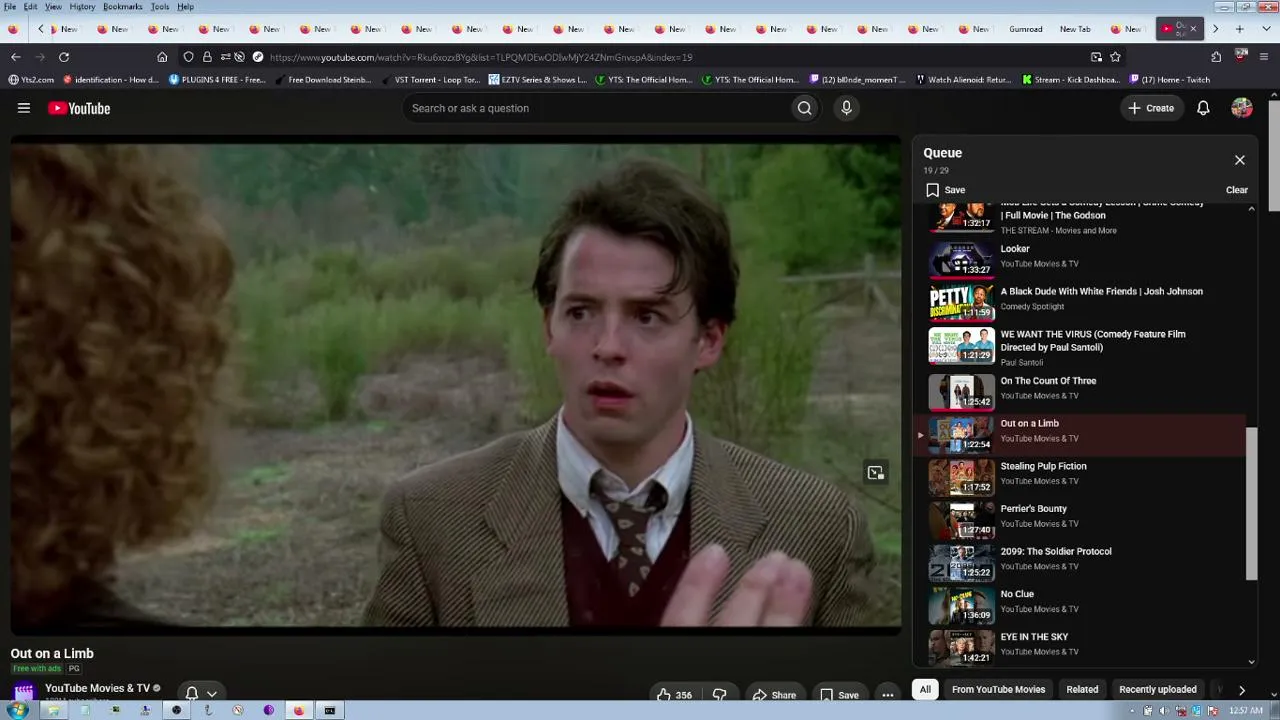Screen dimensions: 1280x720
Task: Open the account avatar menu
Action: click(1242, 108)
